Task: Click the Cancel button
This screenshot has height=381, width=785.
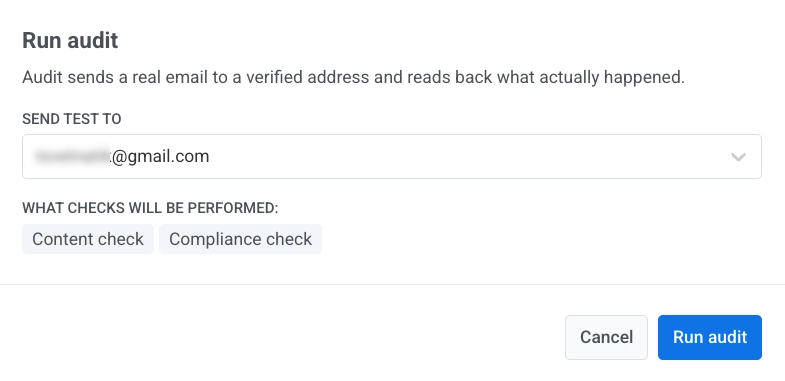Action: 606,337
